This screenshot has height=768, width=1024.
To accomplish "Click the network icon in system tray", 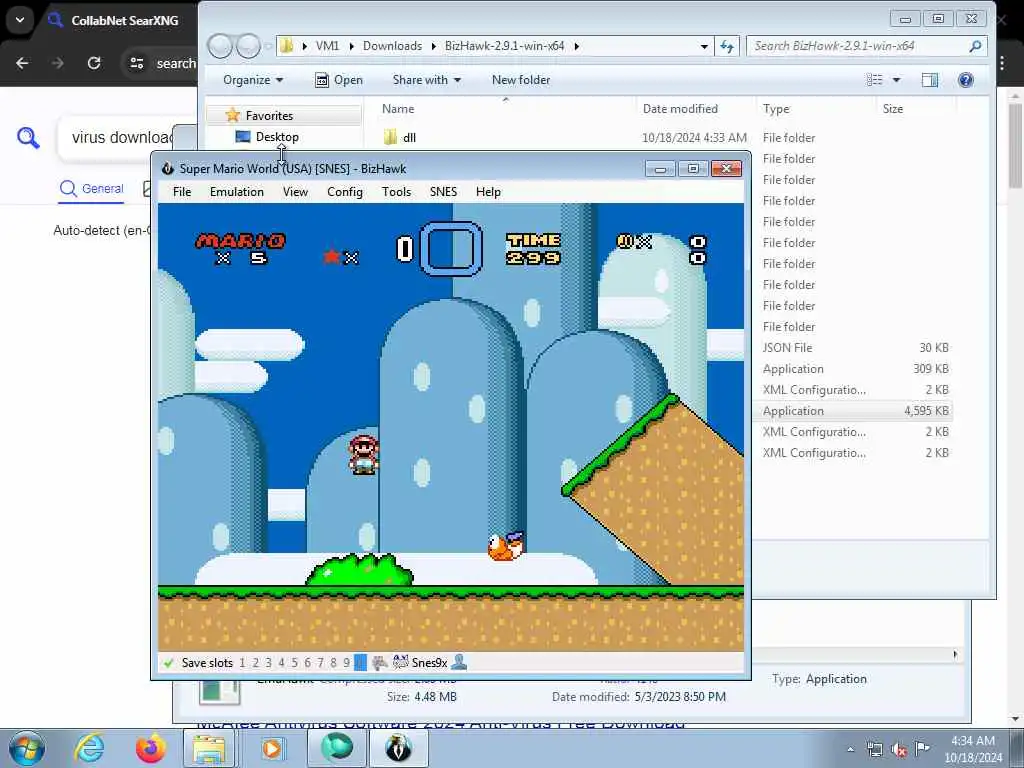I will pos(874,749).
